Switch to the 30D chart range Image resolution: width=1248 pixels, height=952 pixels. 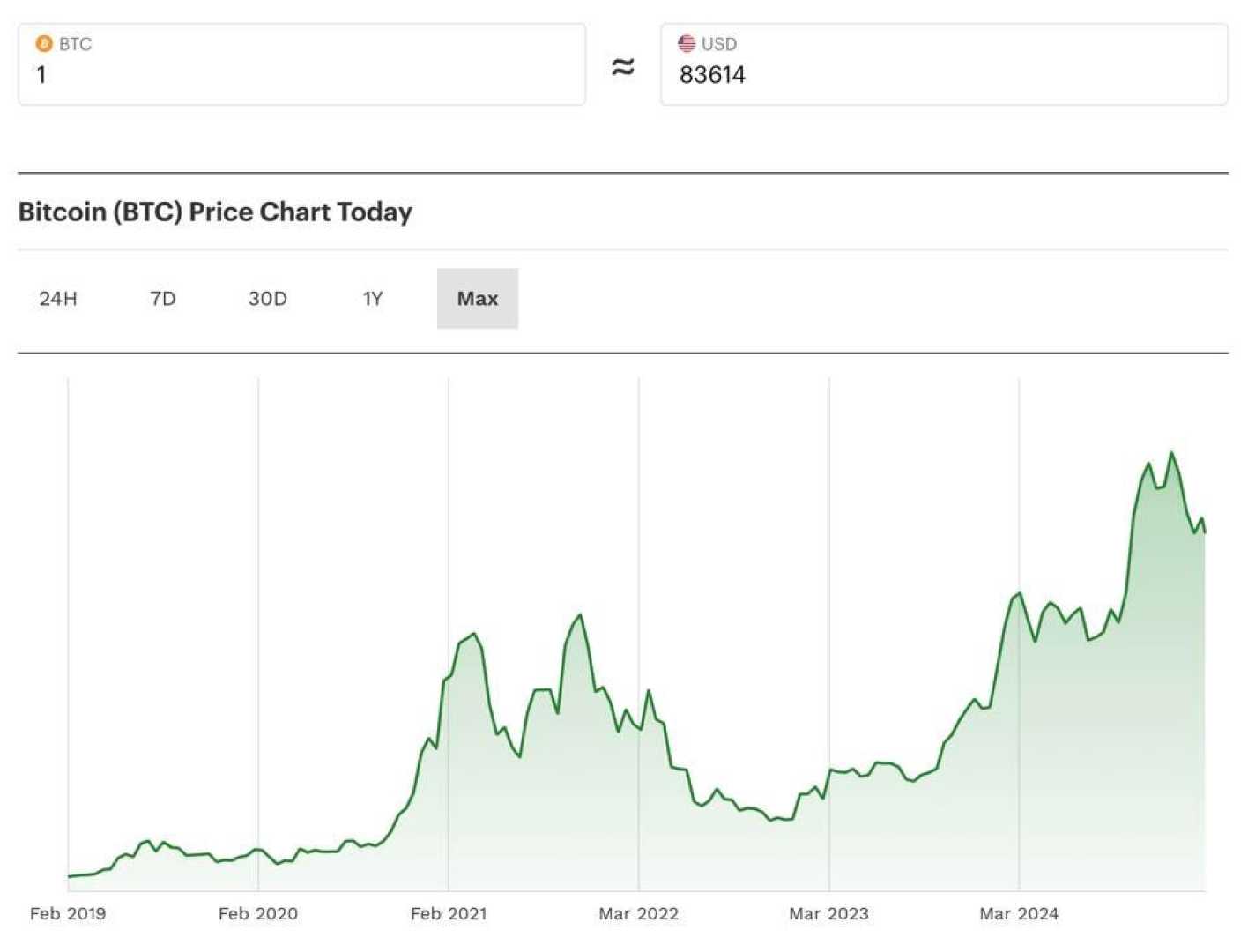coord(268,299)
